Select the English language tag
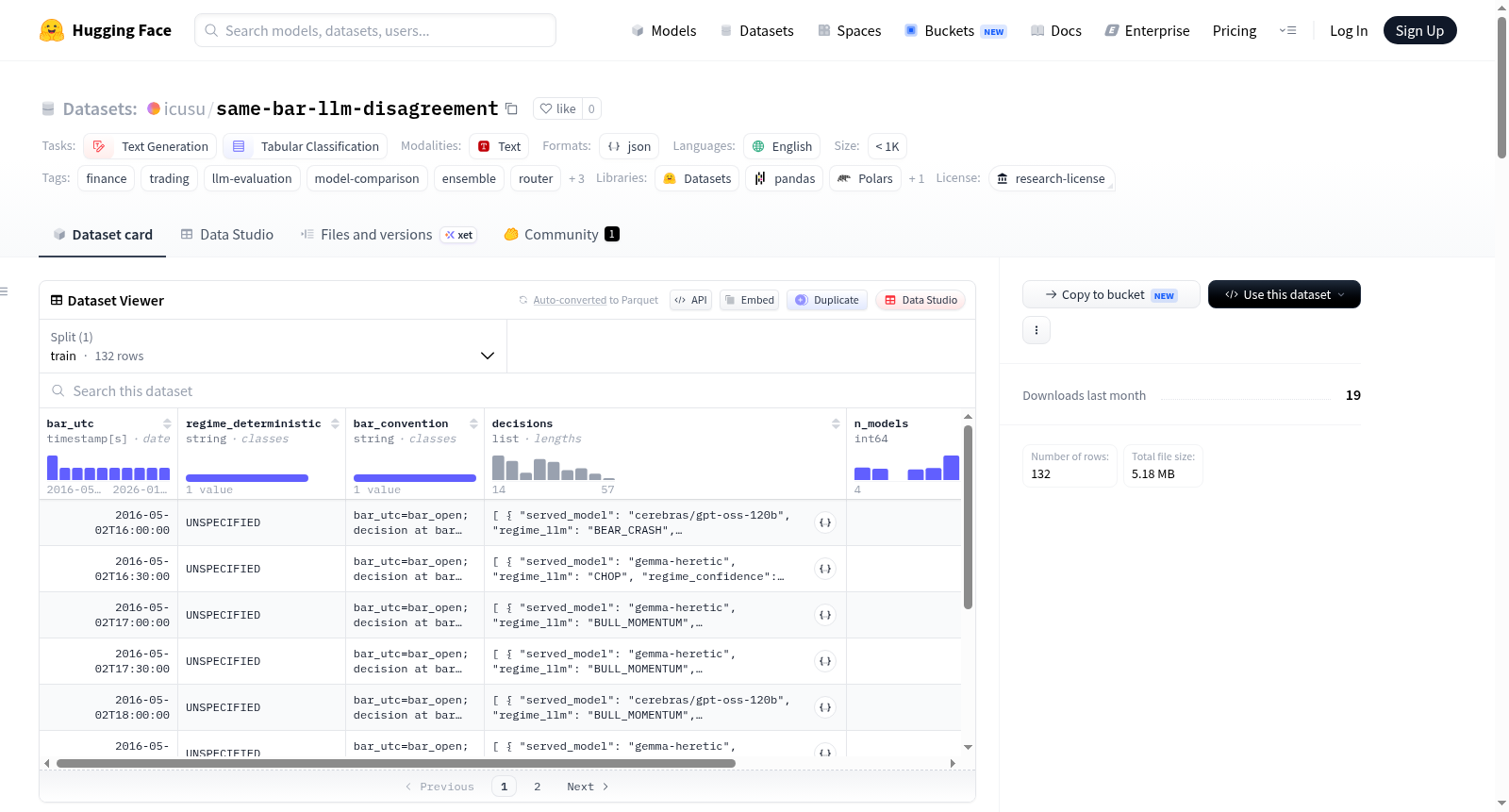1509x812 pixels. coord(782,146)
